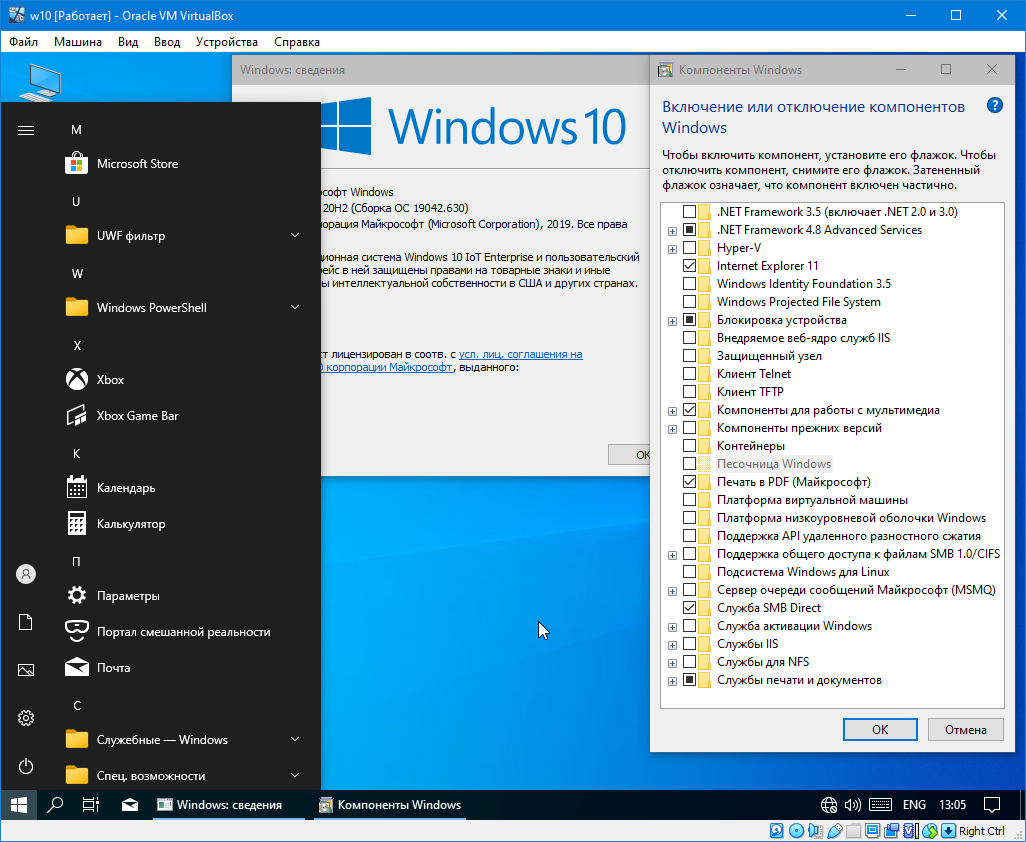
Task: Expand Службы IIS tree node
Action: pos(672,645)
